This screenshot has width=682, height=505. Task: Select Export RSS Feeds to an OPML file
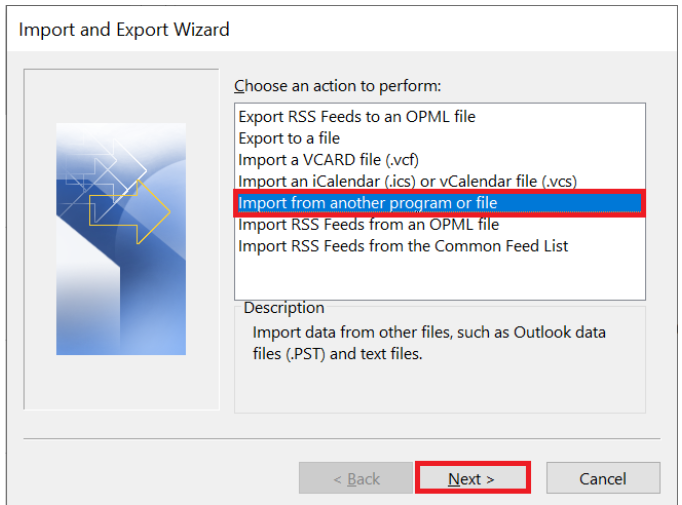[356, 117]
